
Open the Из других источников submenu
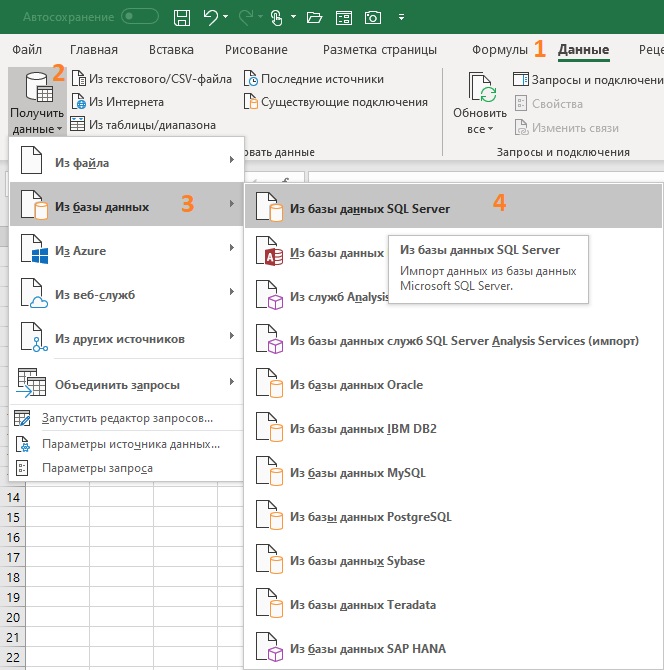tap(126, 336)
